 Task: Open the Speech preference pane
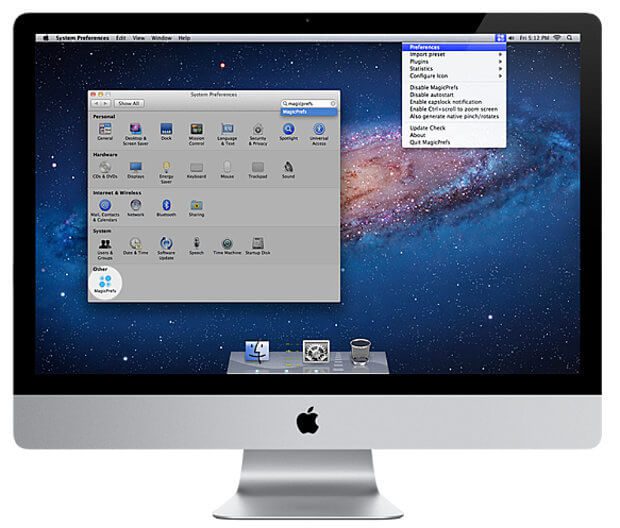pos(197,246)
